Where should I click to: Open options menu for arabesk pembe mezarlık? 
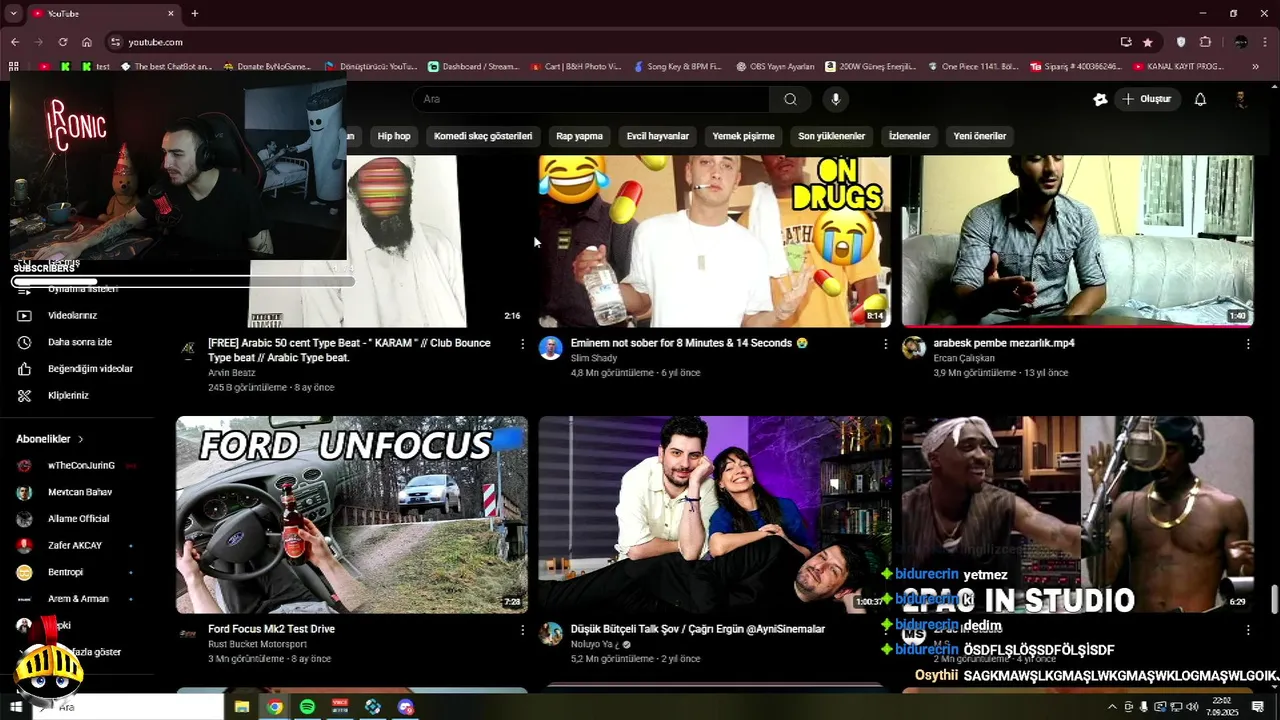tap(1248, 344)
